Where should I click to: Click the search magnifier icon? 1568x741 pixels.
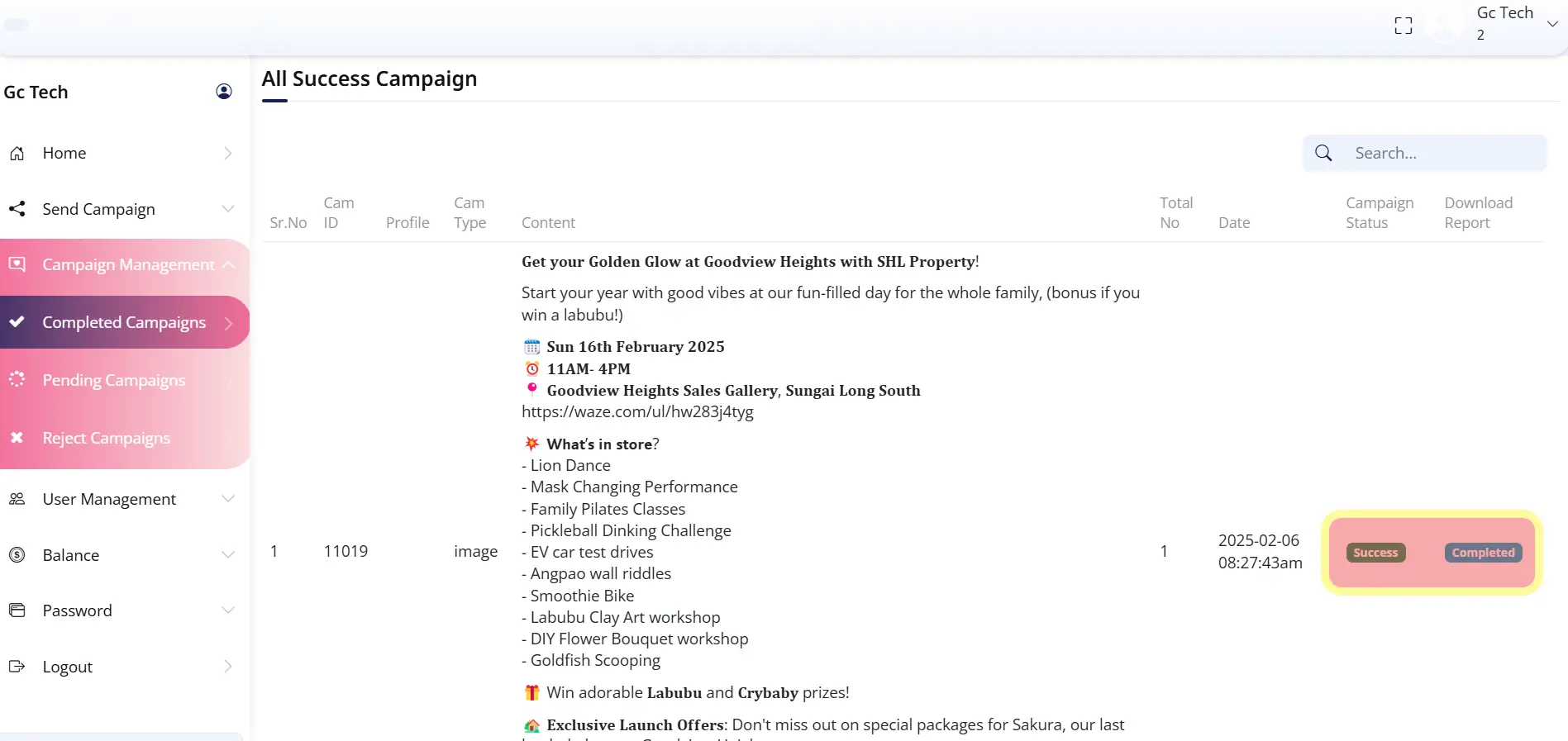[x=1323, y=153]
